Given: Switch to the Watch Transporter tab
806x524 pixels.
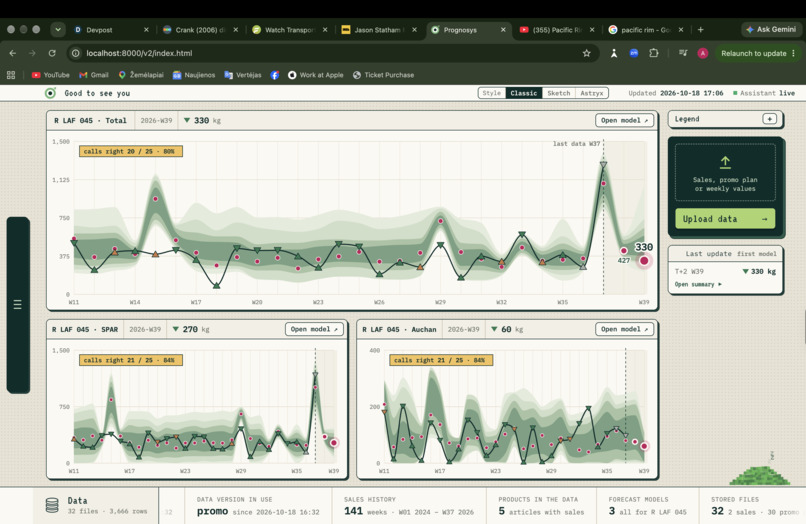Looking at the screenshot, I should [x=289, y=30].
